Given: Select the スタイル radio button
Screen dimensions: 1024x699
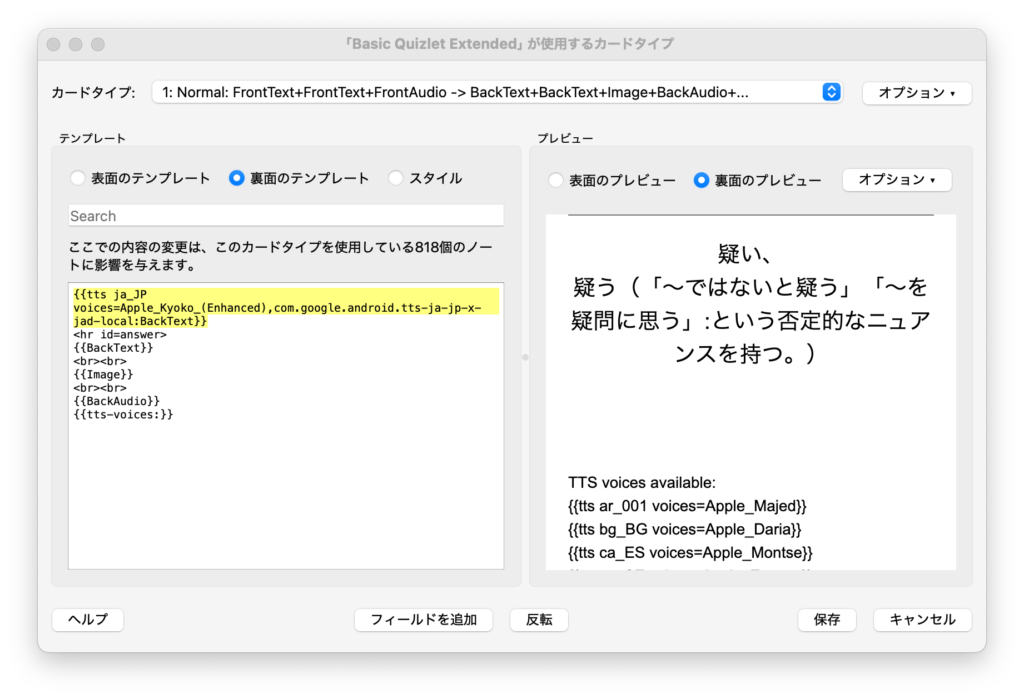Looking at the screenshot, I should (396, 178).
